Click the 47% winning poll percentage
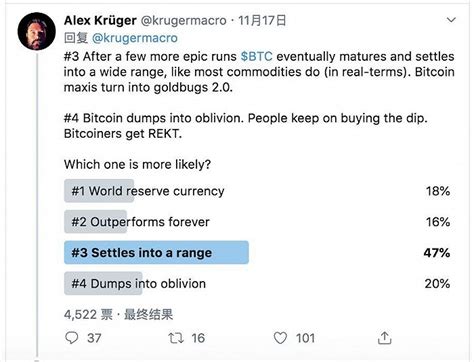This screenshot has width=474, height=362. pos(437,253)
